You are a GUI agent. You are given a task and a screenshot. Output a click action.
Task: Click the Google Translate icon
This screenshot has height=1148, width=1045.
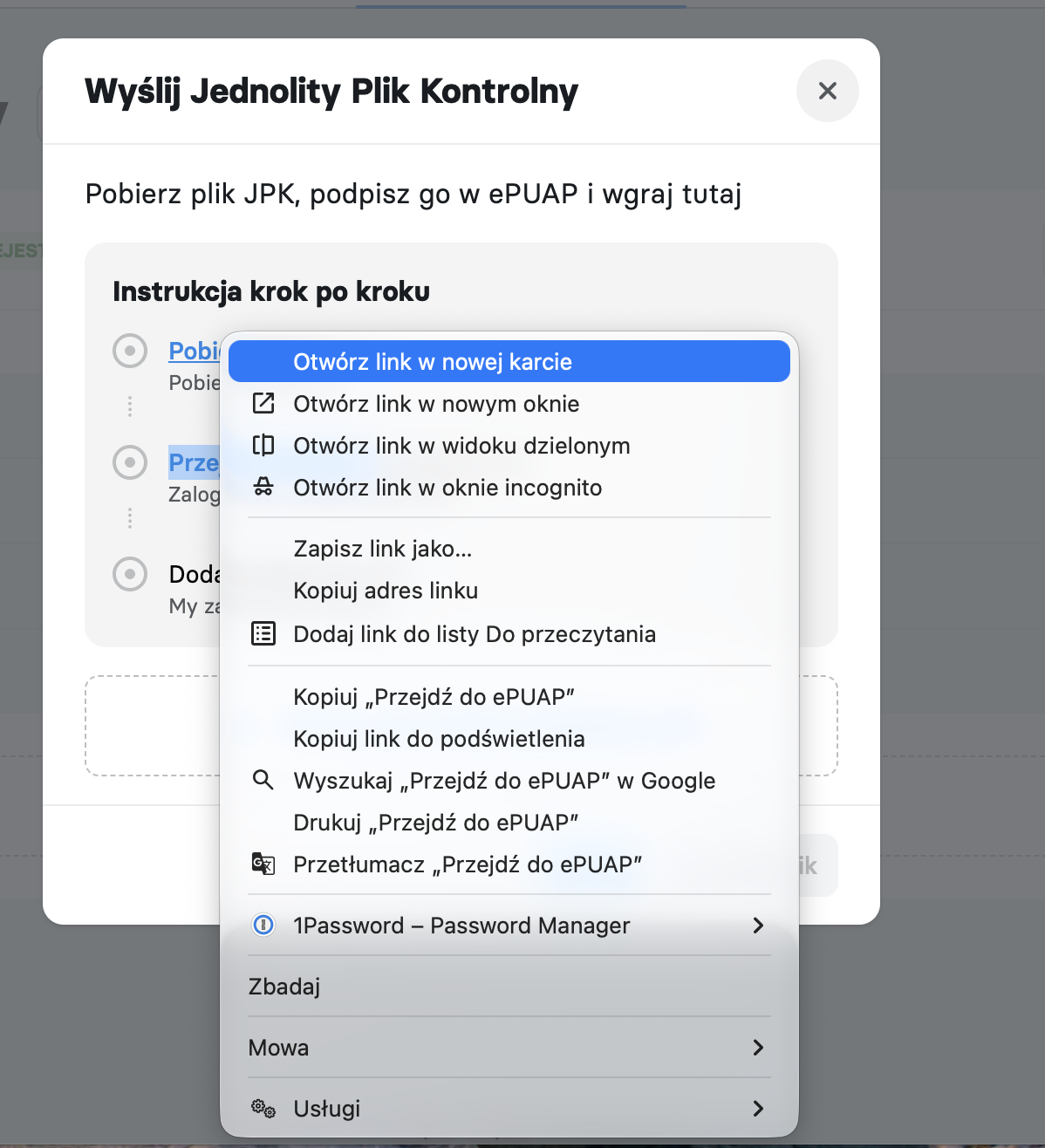pyautogui.click(x=263, y=864)
